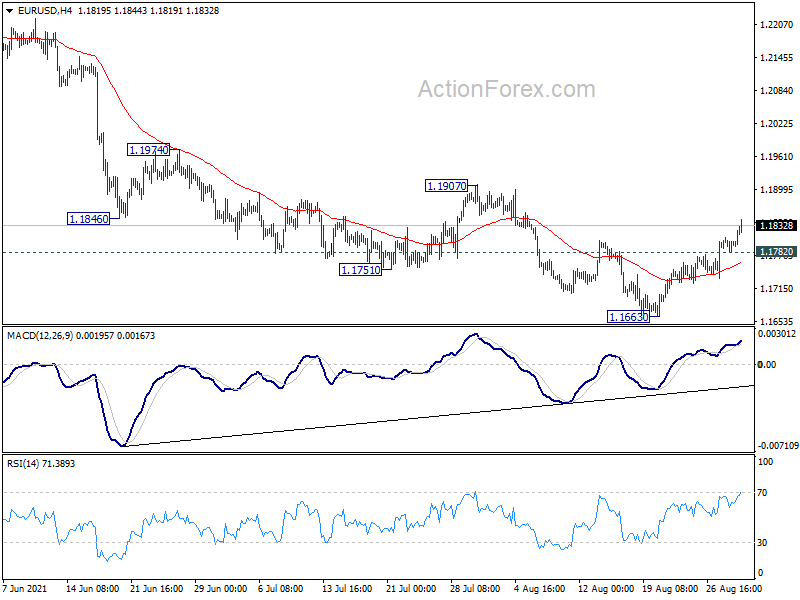Click the 1.17820 level tag on price axis
Screen dimensions: 800x600
[776, 252]
